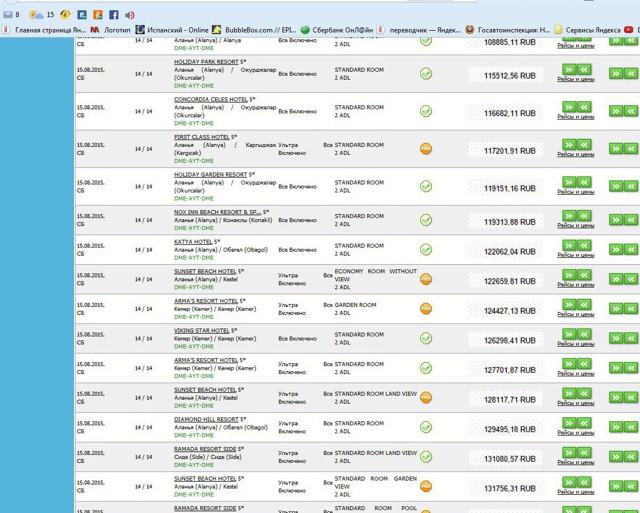The image size is (640, 513).
Task: Open Nox Inn Beach Resort hotel link
Action: click(217, 212)
